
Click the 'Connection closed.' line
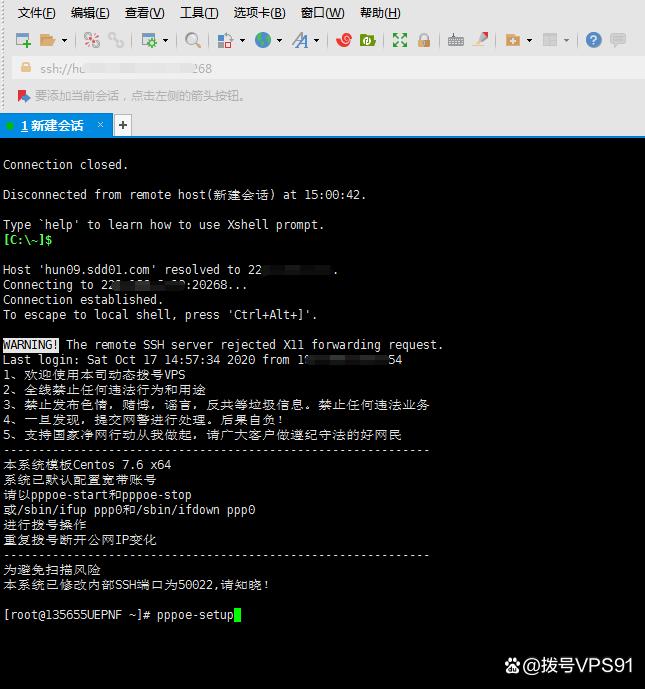(65, 165)
